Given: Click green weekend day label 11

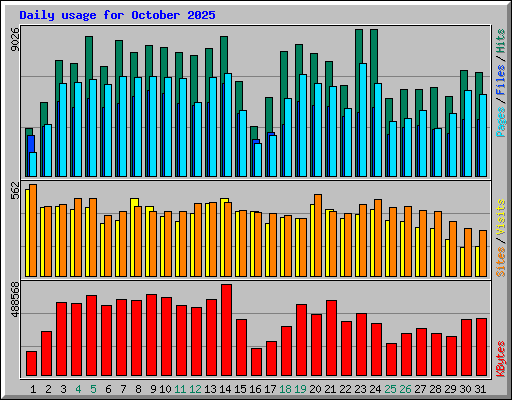Looking at the screenshot, I should (180, 389).
